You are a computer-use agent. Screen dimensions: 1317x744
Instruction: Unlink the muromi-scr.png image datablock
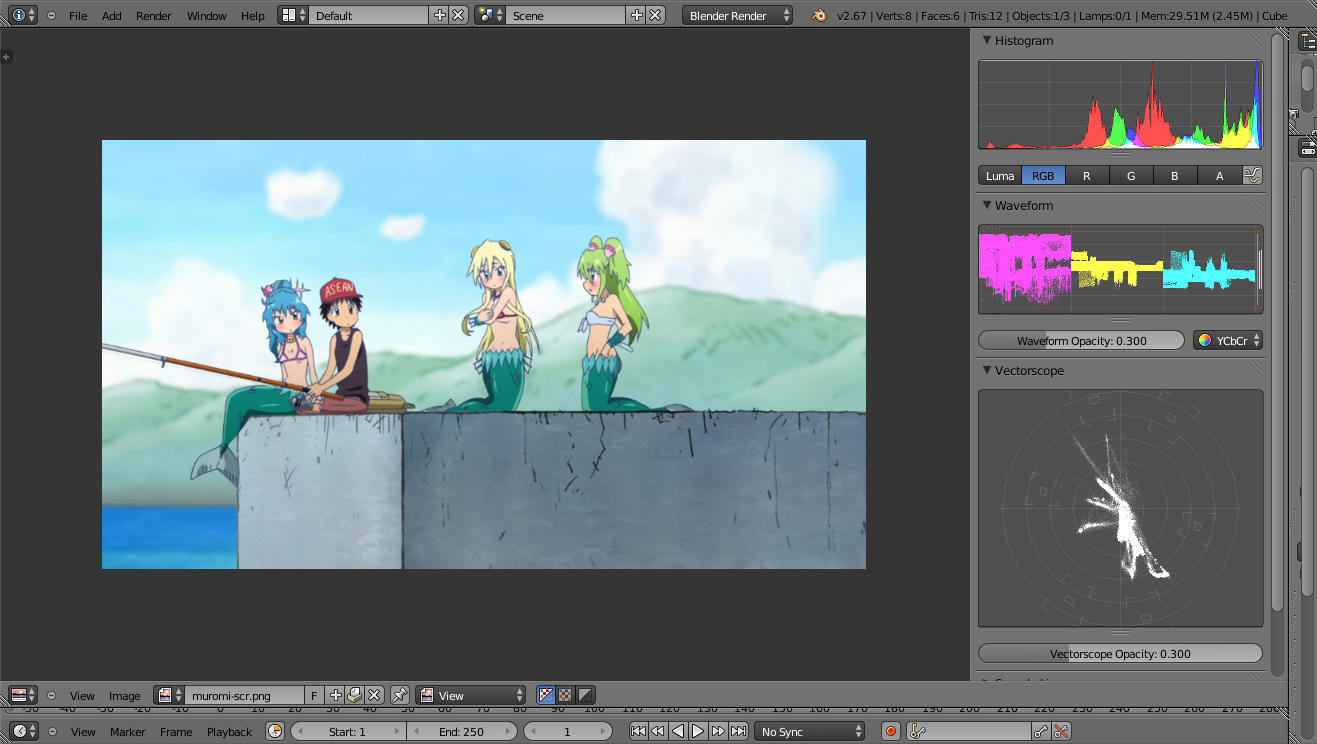point(374,695)
